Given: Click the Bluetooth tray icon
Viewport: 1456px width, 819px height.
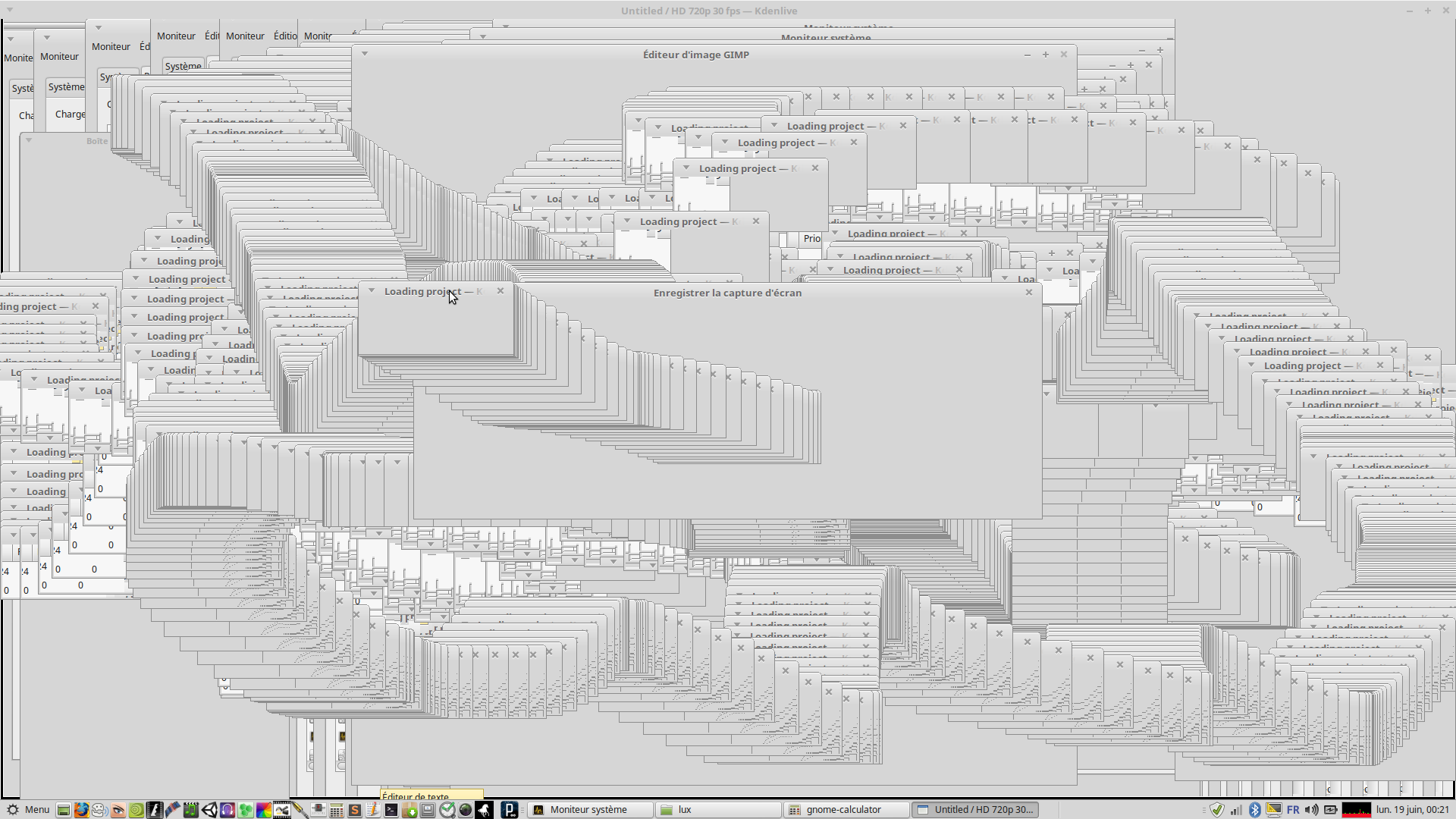Looking at the screenshot, I should click(x=1254, y=810).
